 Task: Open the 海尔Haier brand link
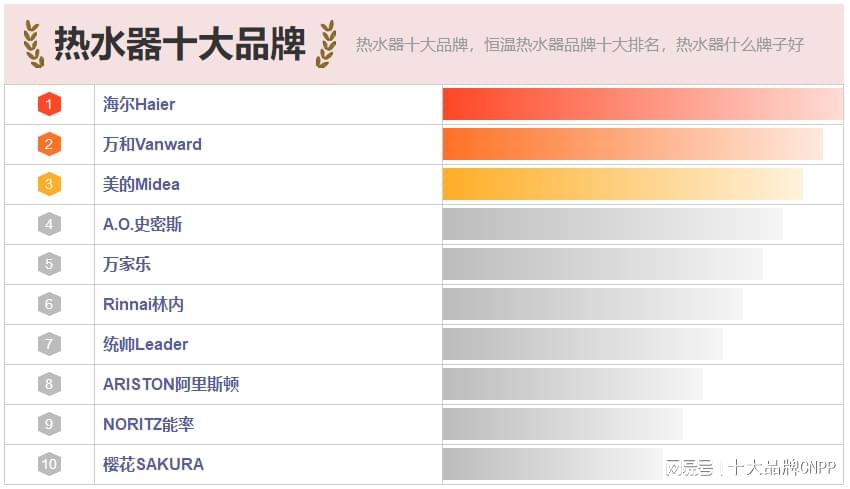pos(139,104)
